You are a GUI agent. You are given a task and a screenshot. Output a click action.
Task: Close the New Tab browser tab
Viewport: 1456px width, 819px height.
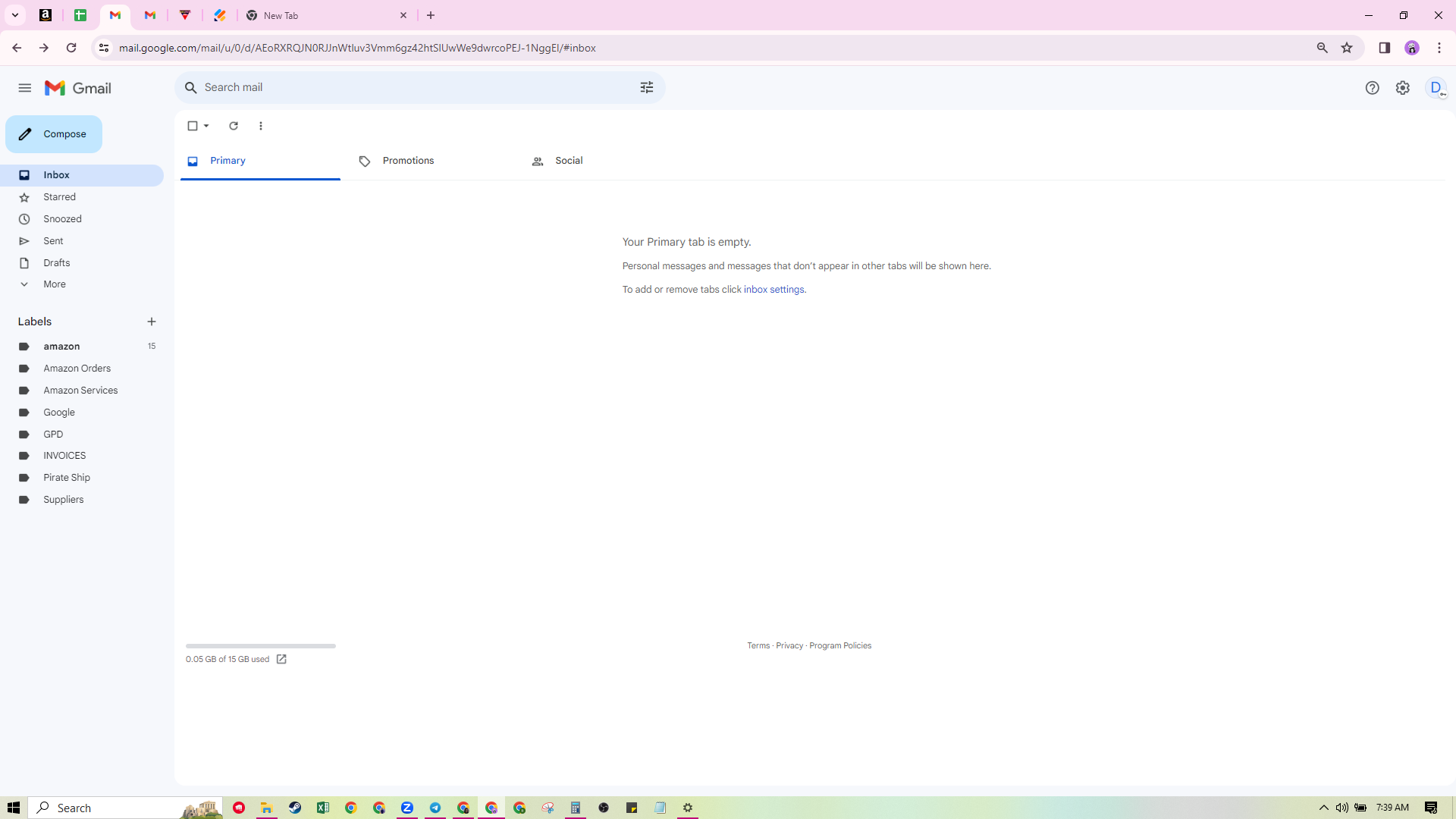(x=403, y=15)
